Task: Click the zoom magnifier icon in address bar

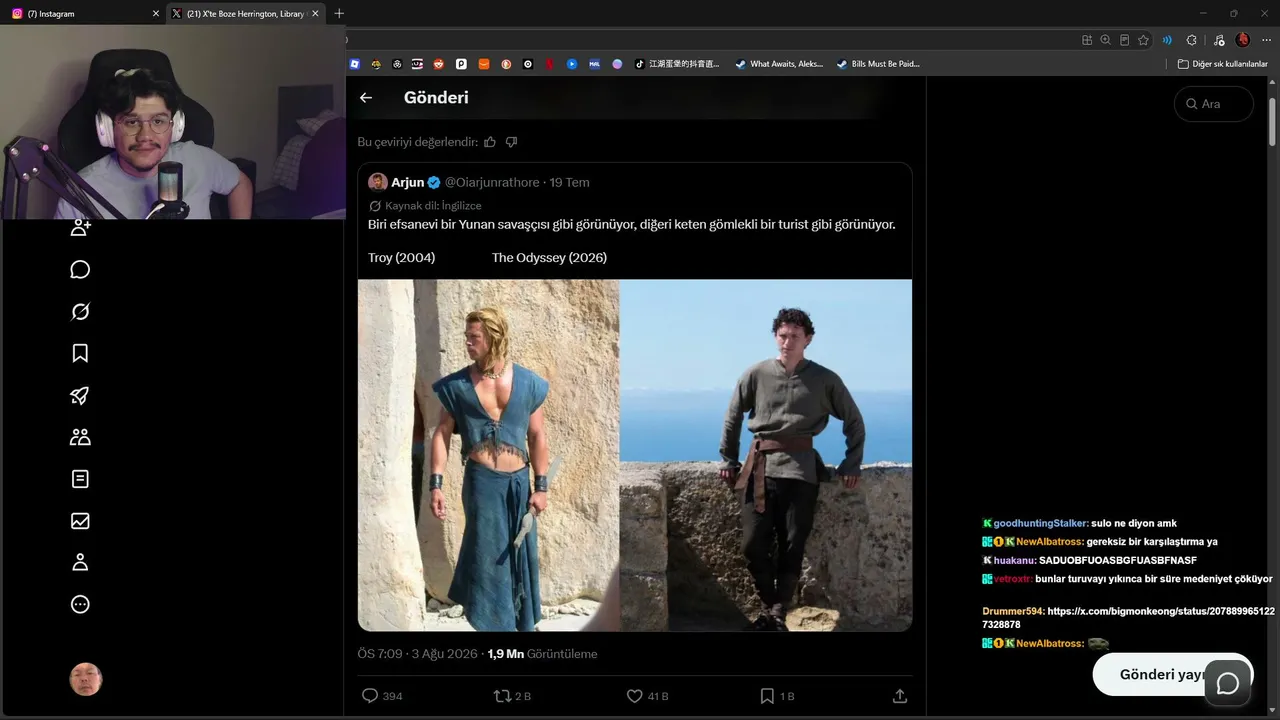Action: tap(1105, 40)
